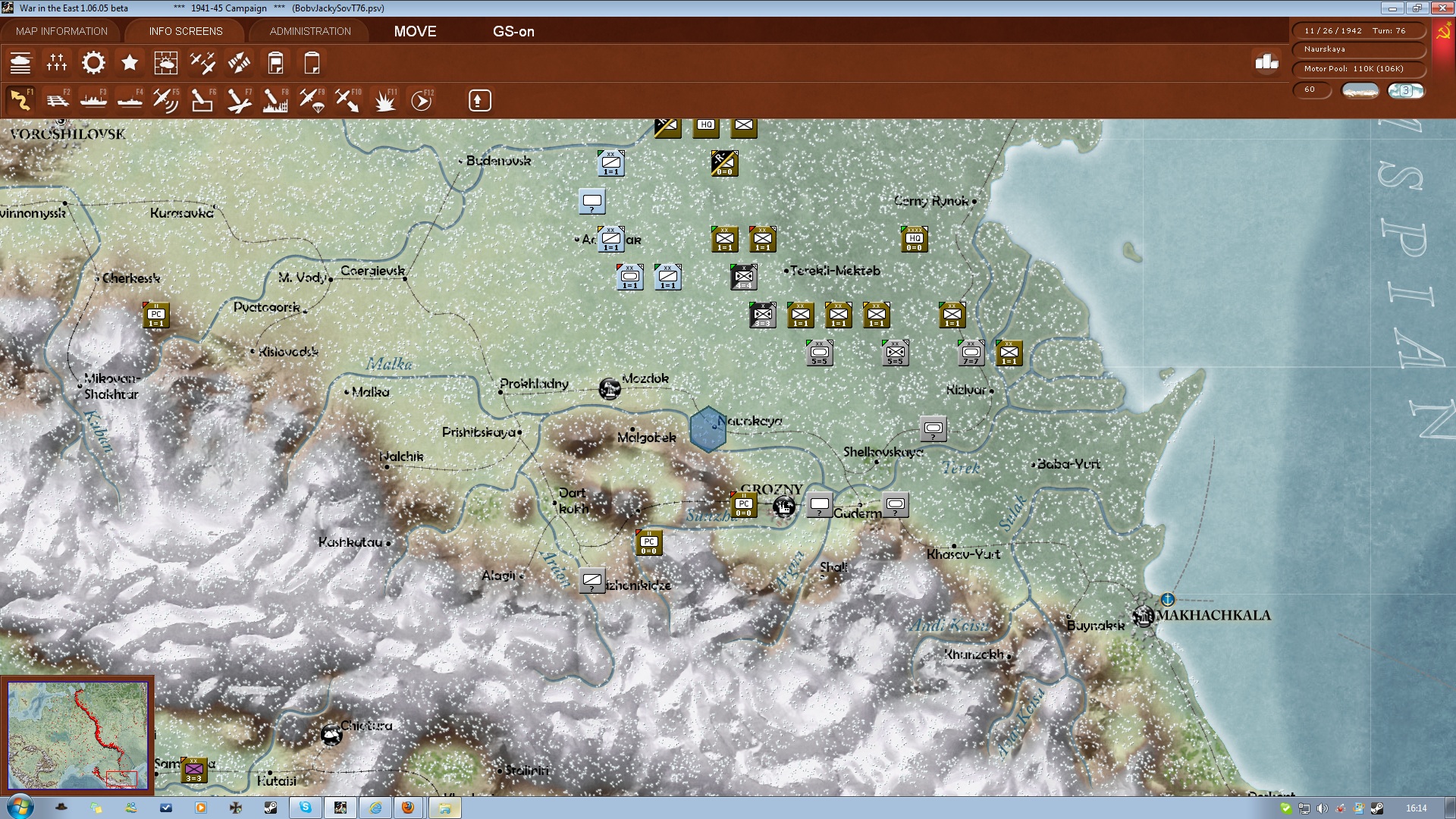The width and height of the screenshot is (1456, 819).
Task: Click the boxed up-arrow toolbar button
Action: click(x=479, y=100)
